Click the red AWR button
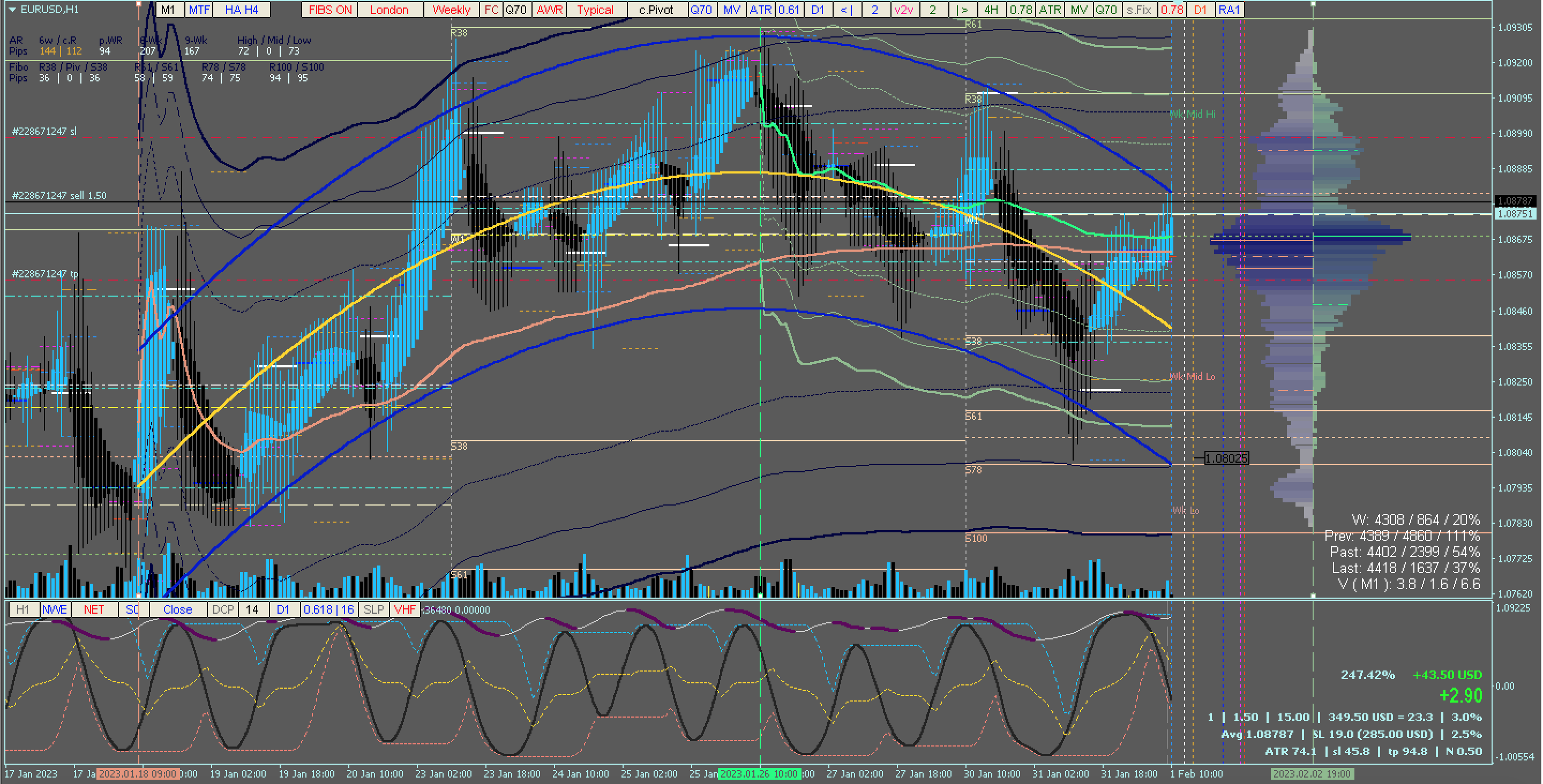1543x784 pixels. point(549,10)
